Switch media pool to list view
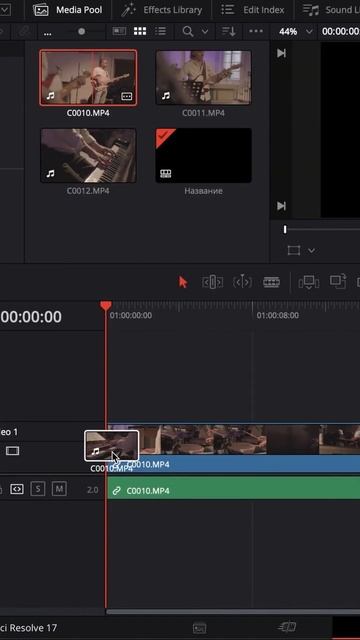The width and height of the screenshot is (360, 640). point(161,31)
